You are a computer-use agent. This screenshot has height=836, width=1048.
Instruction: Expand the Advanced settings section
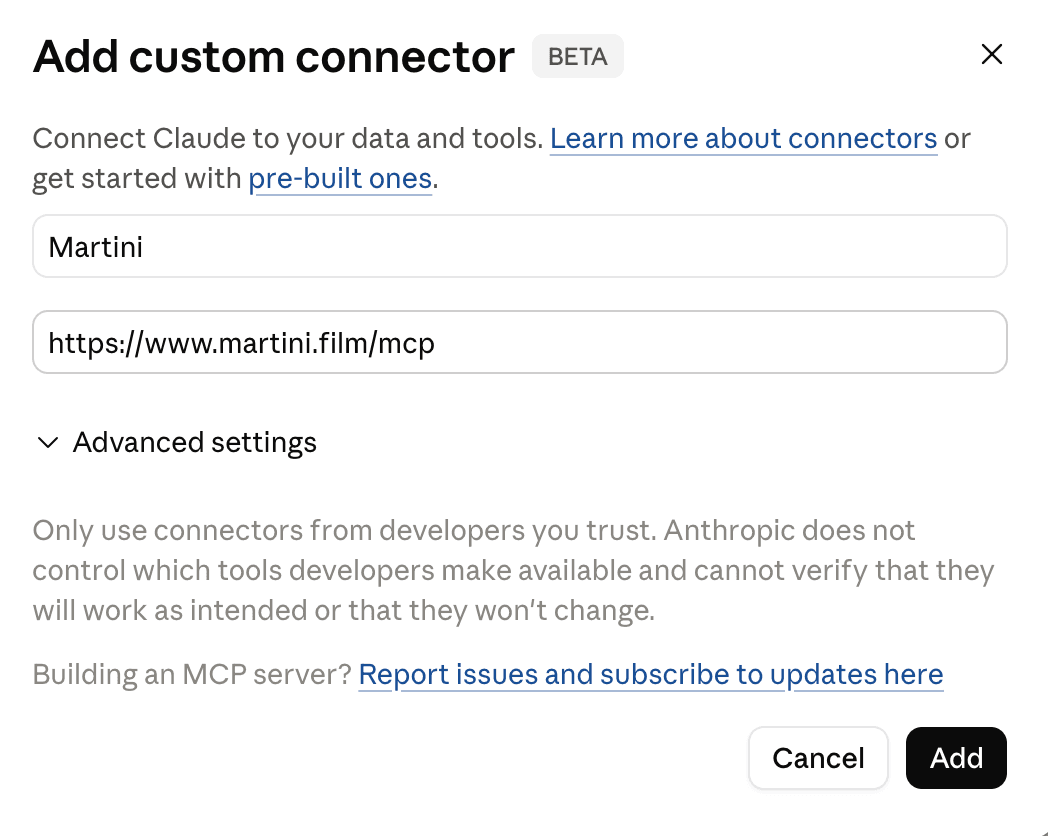tap(176, 442)
